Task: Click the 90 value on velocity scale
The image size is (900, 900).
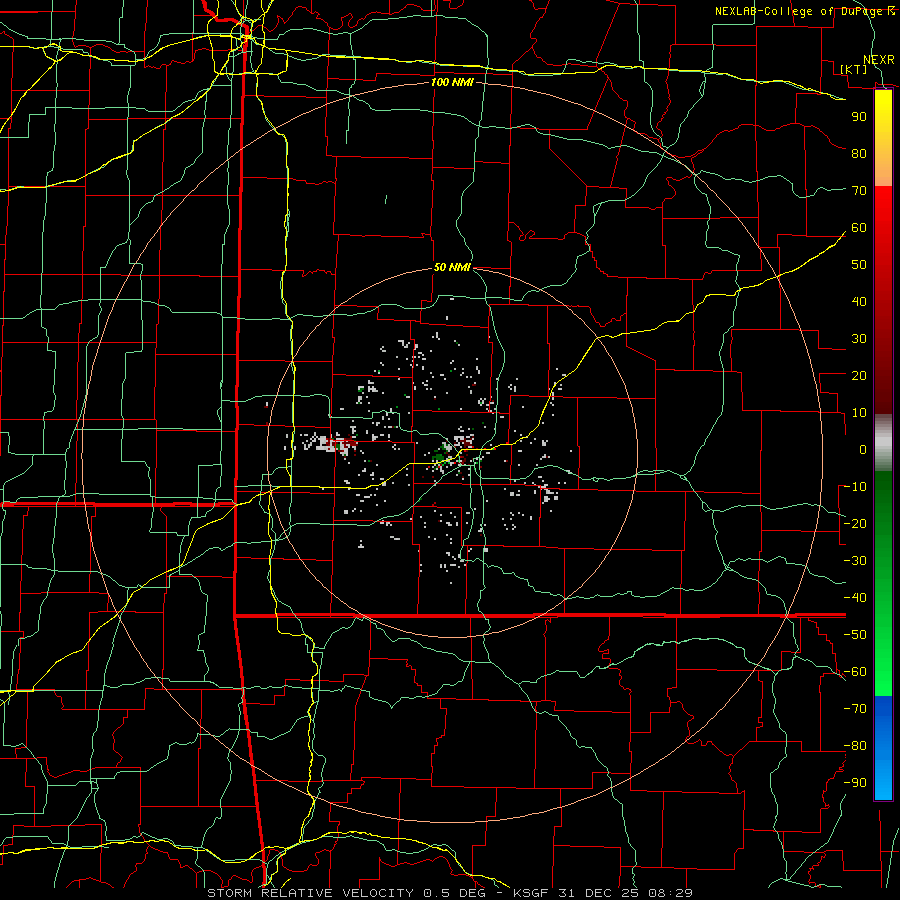Action: coord(859,117)
